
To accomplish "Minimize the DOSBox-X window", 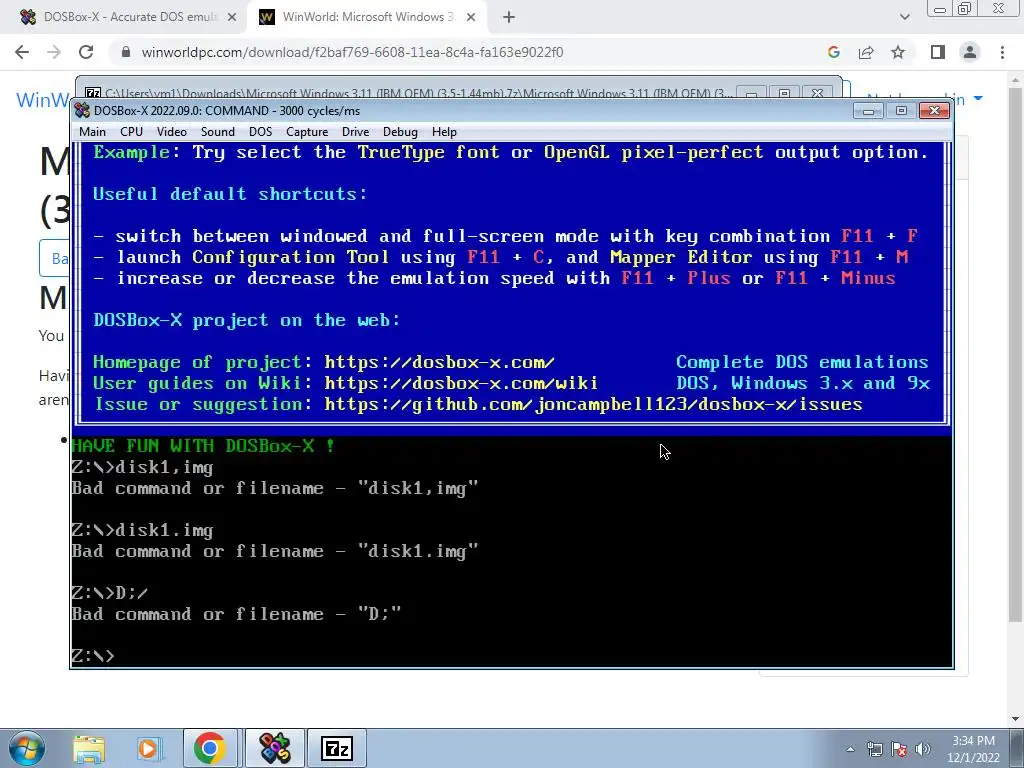I will point(868,111).
